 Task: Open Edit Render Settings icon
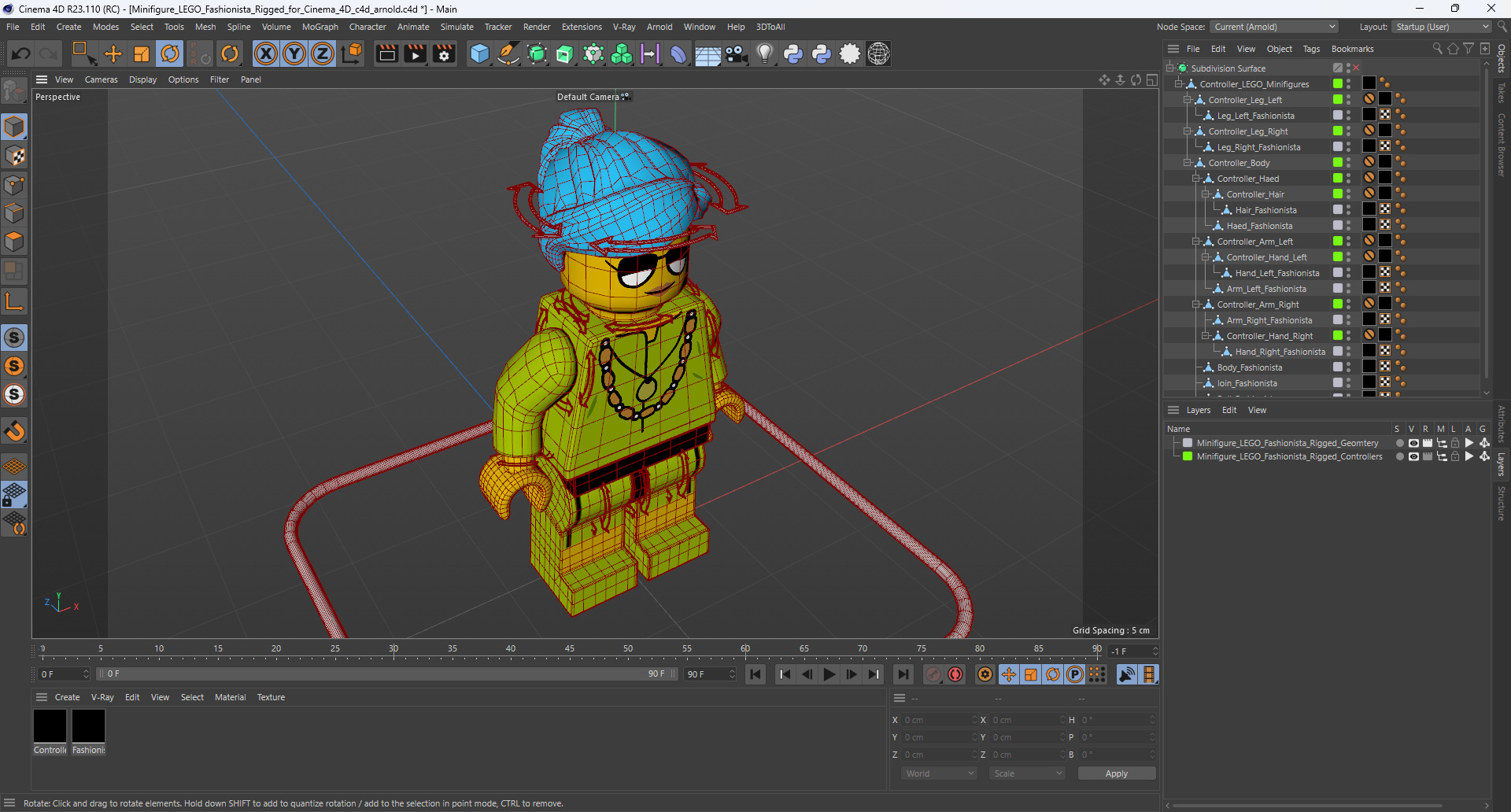coord(445,54)
